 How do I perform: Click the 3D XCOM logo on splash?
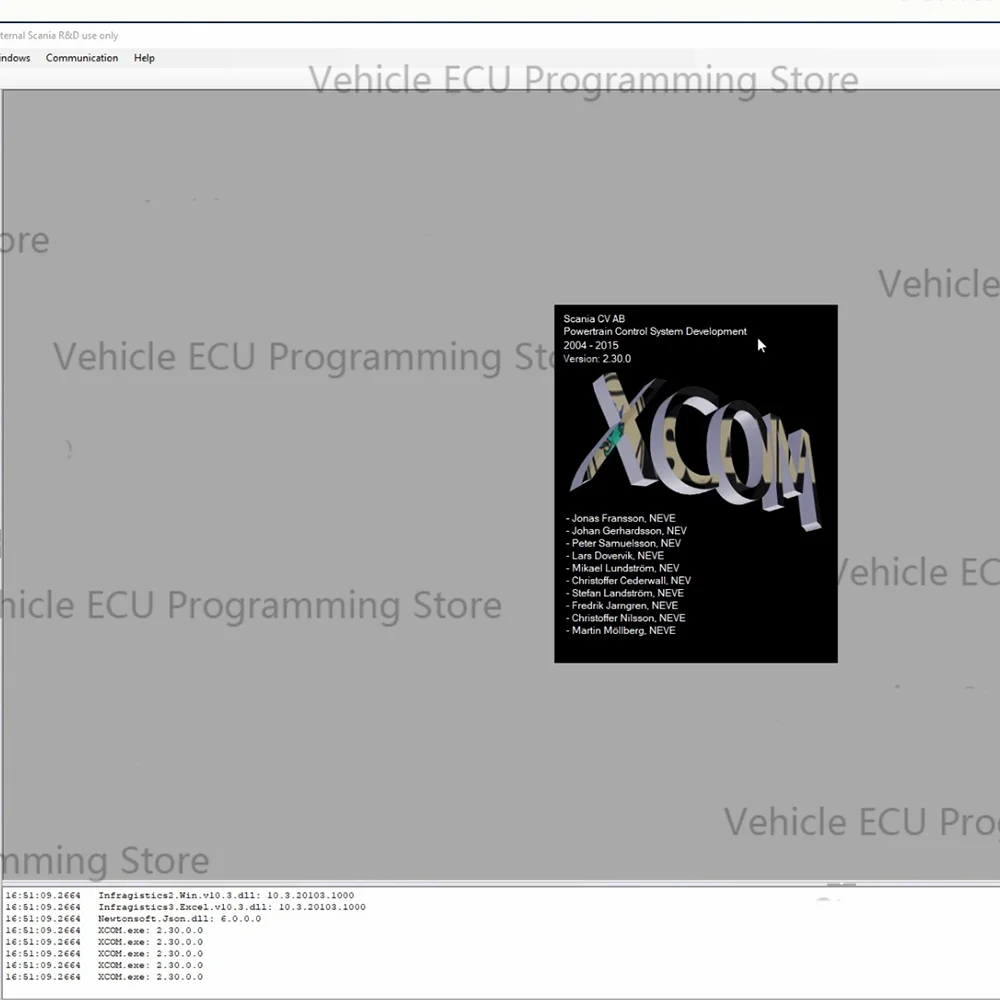coord(695,450)
